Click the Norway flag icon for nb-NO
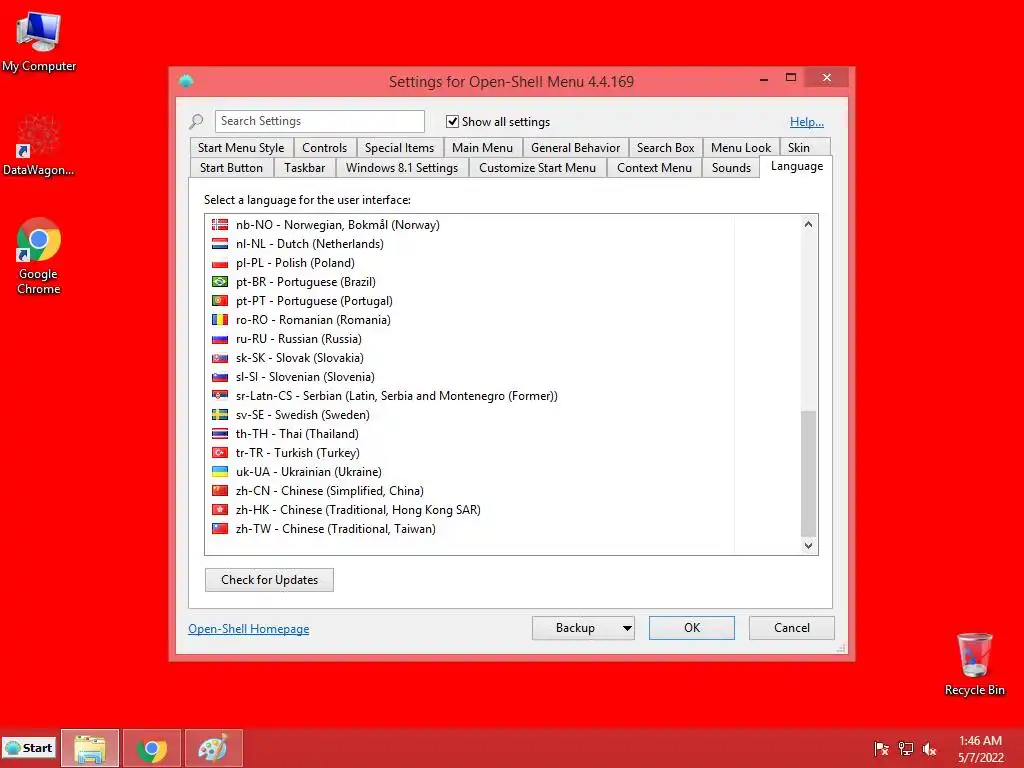This screenshot has height=768, width=1024. pos(220,225)
